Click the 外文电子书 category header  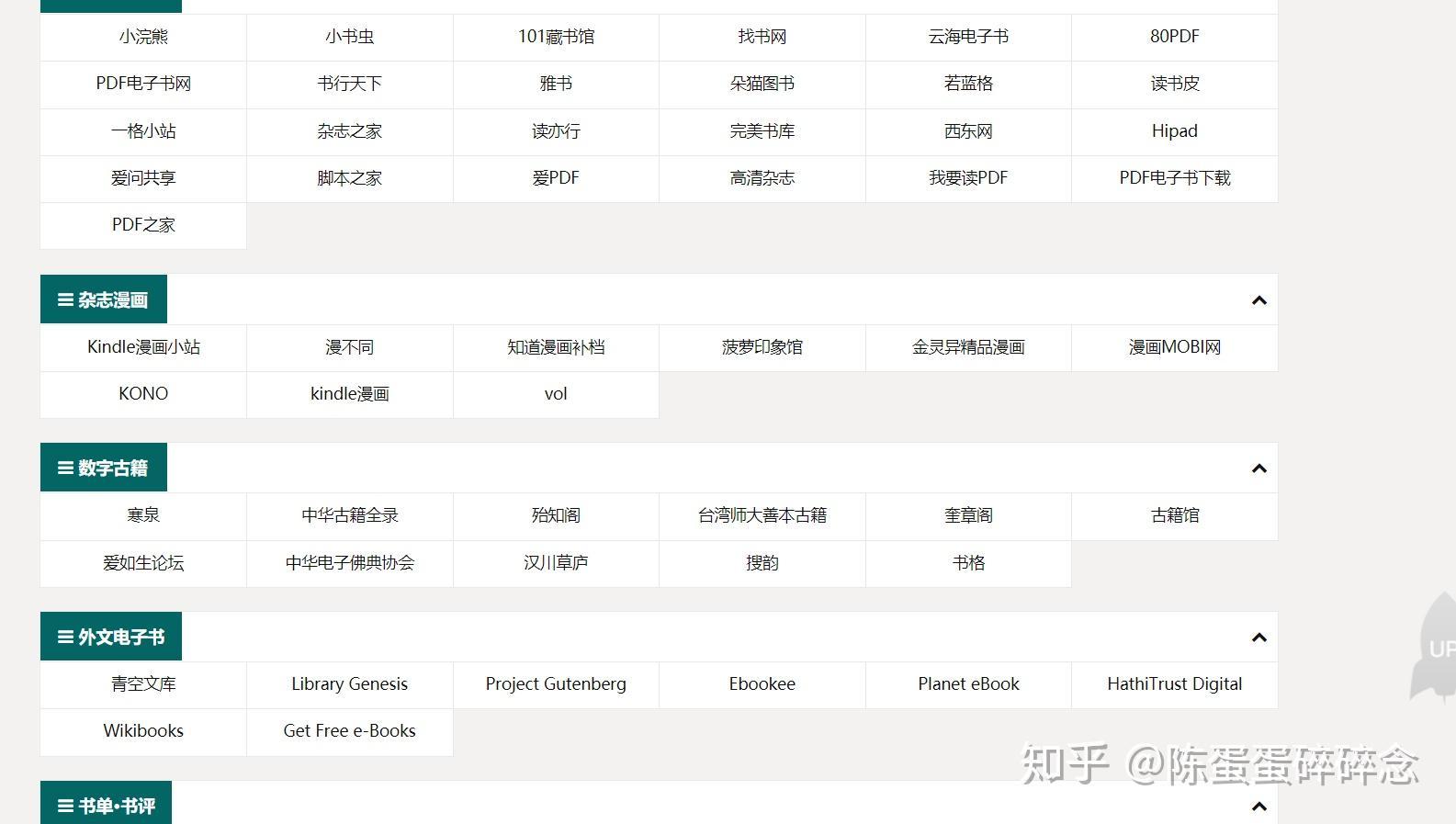point(111,637)
